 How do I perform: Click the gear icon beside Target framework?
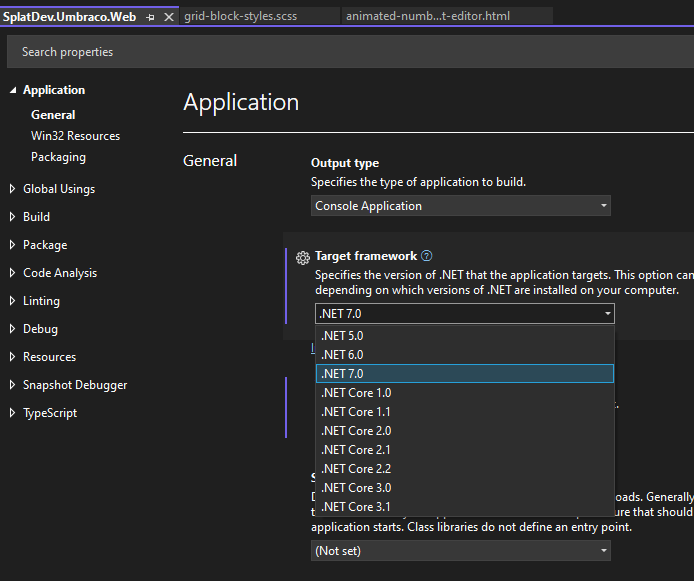click(x=303, y=257)
